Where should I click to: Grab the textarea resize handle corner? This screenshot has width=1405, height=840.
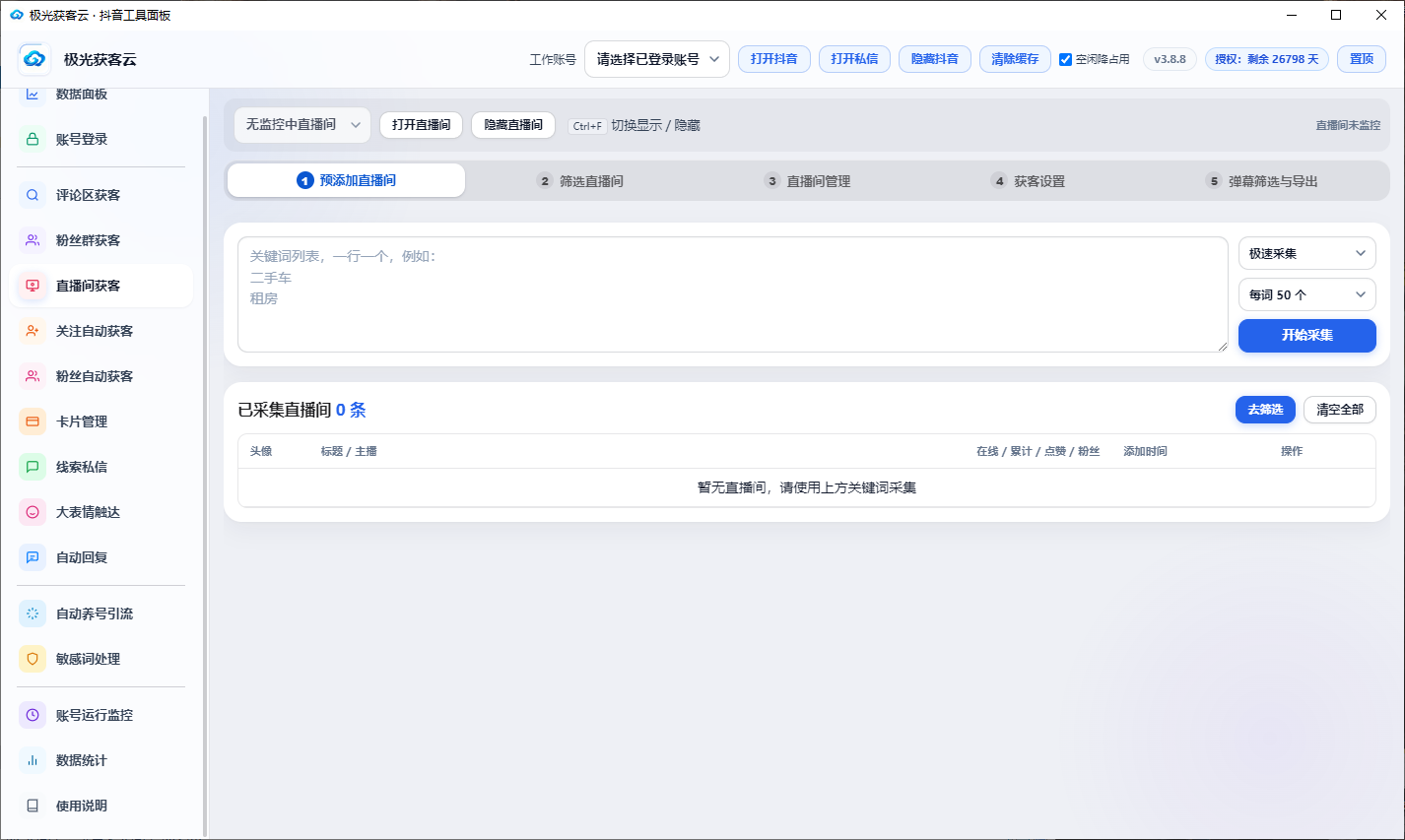1223,347
